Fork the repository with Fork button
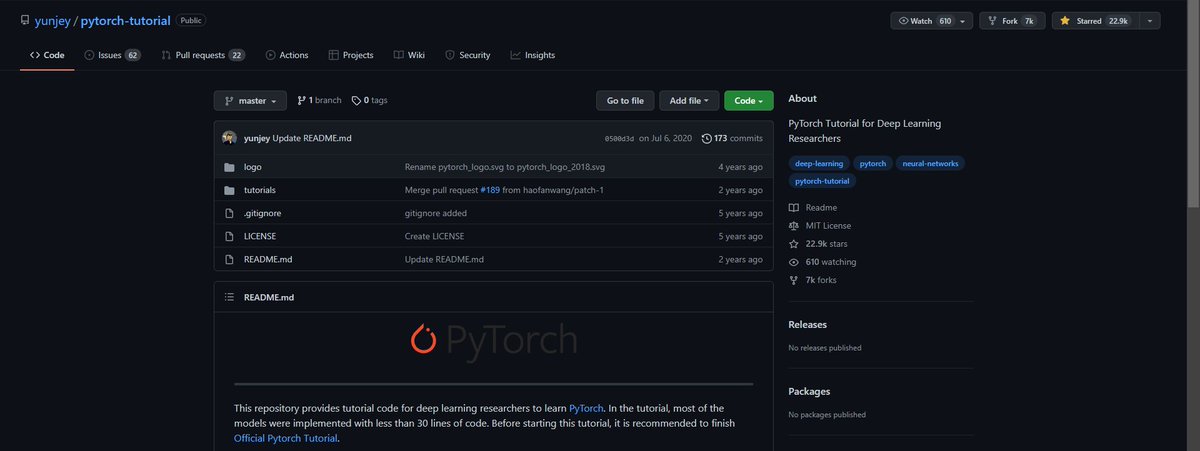 click(1011, 20)
